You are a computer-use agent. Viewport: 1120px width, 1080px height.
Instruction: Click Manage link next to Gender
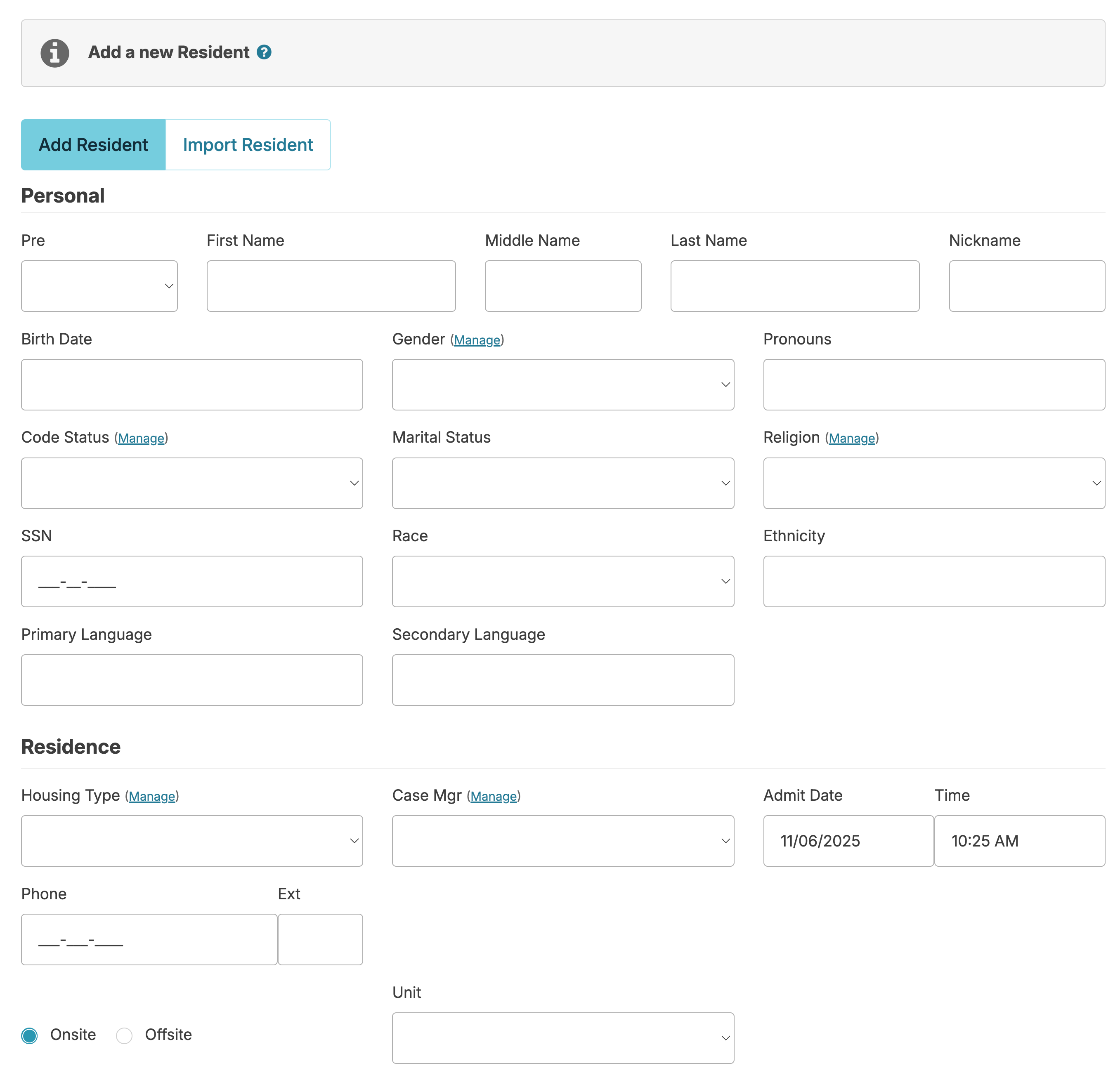click(477, 340)
